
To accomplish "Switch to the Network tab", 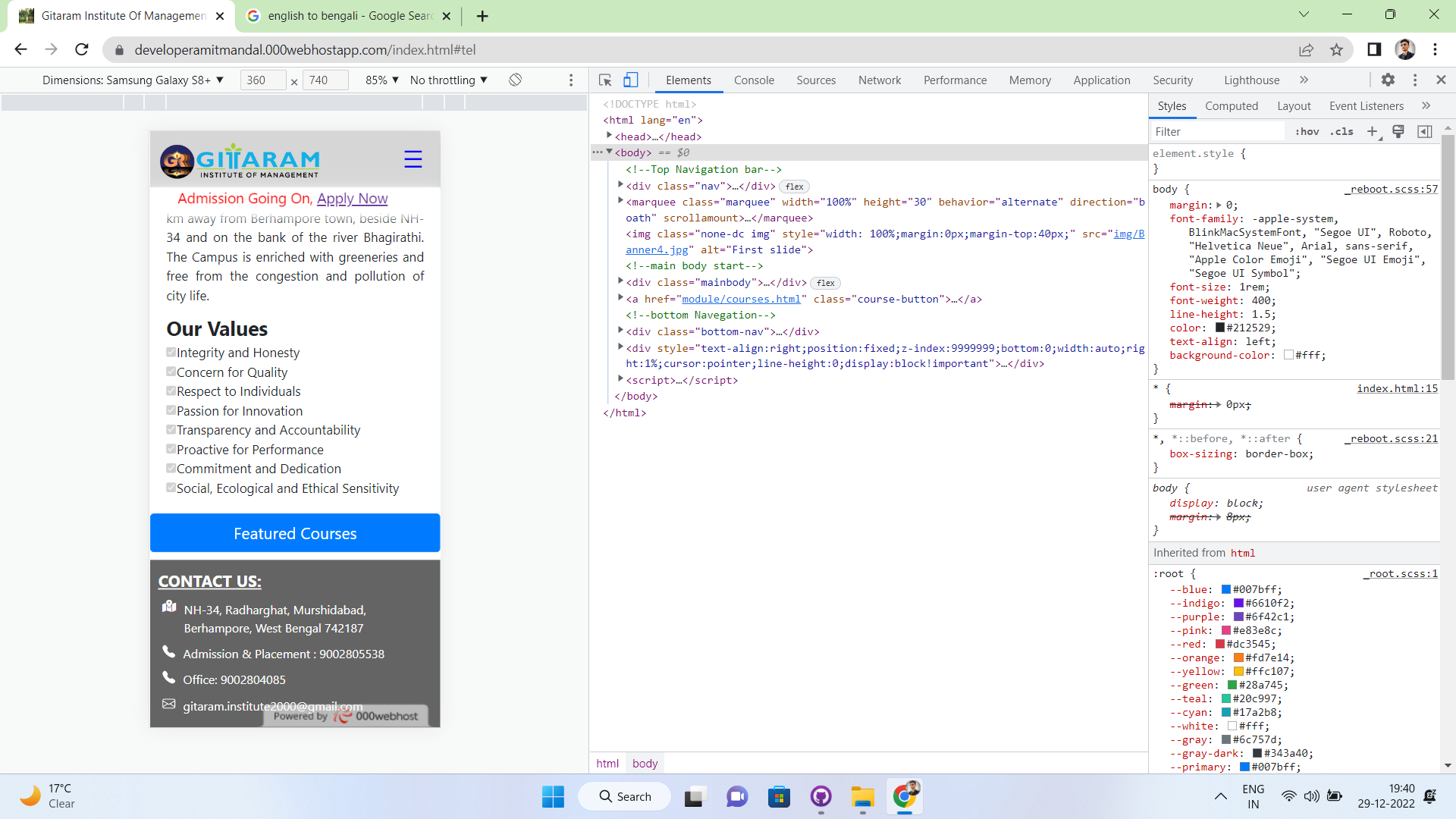I will click(x=880, y=80).
